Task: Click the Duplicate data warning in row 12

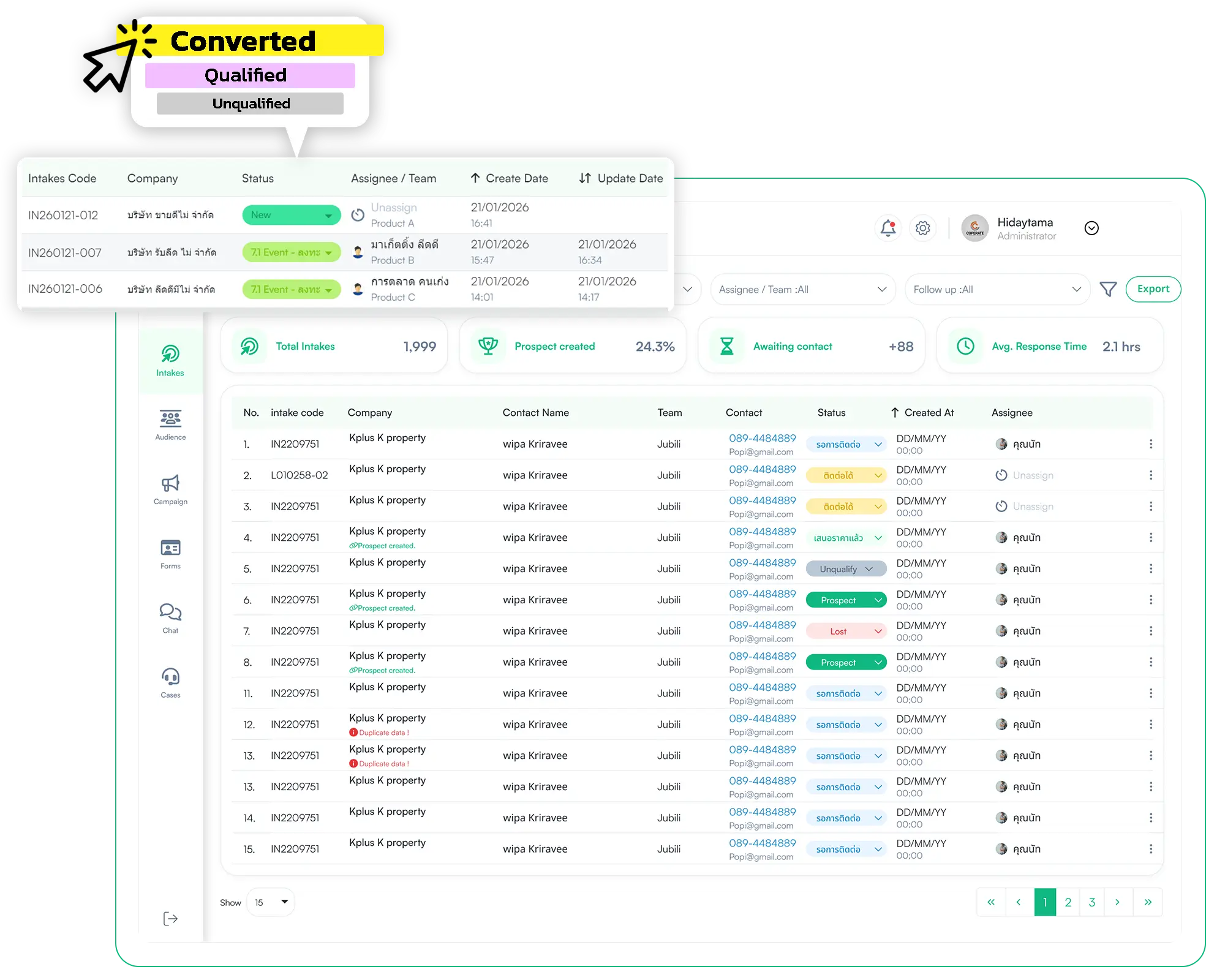Action: tap(379, 733)
